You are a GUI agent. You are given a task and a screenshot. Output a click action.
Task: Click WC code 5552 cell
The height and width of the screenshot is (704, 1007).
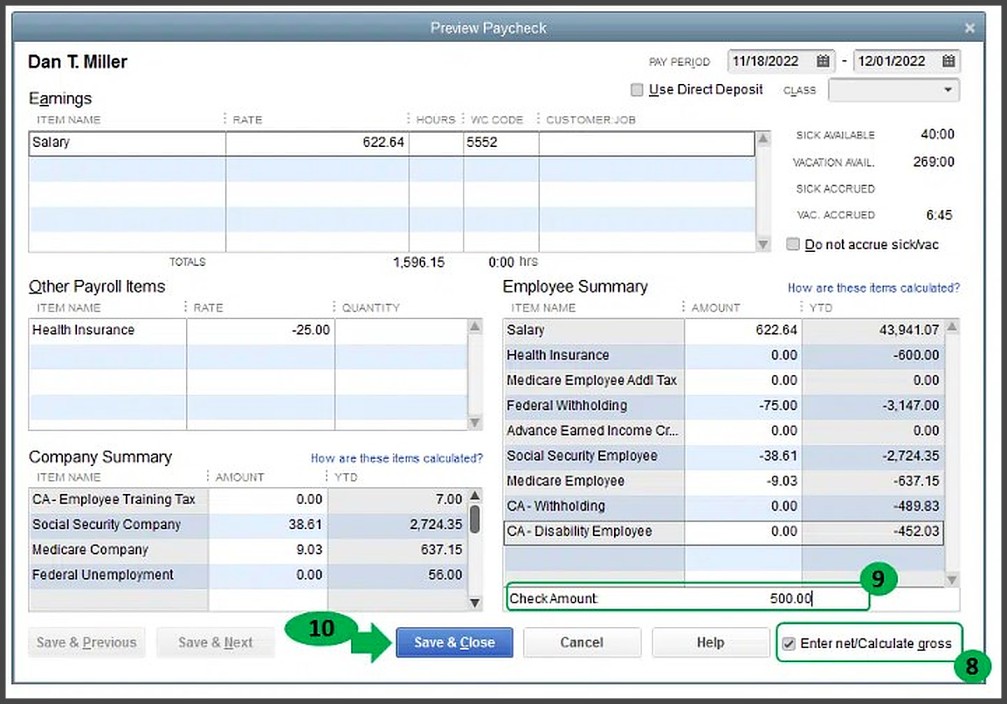click(501, 143)
